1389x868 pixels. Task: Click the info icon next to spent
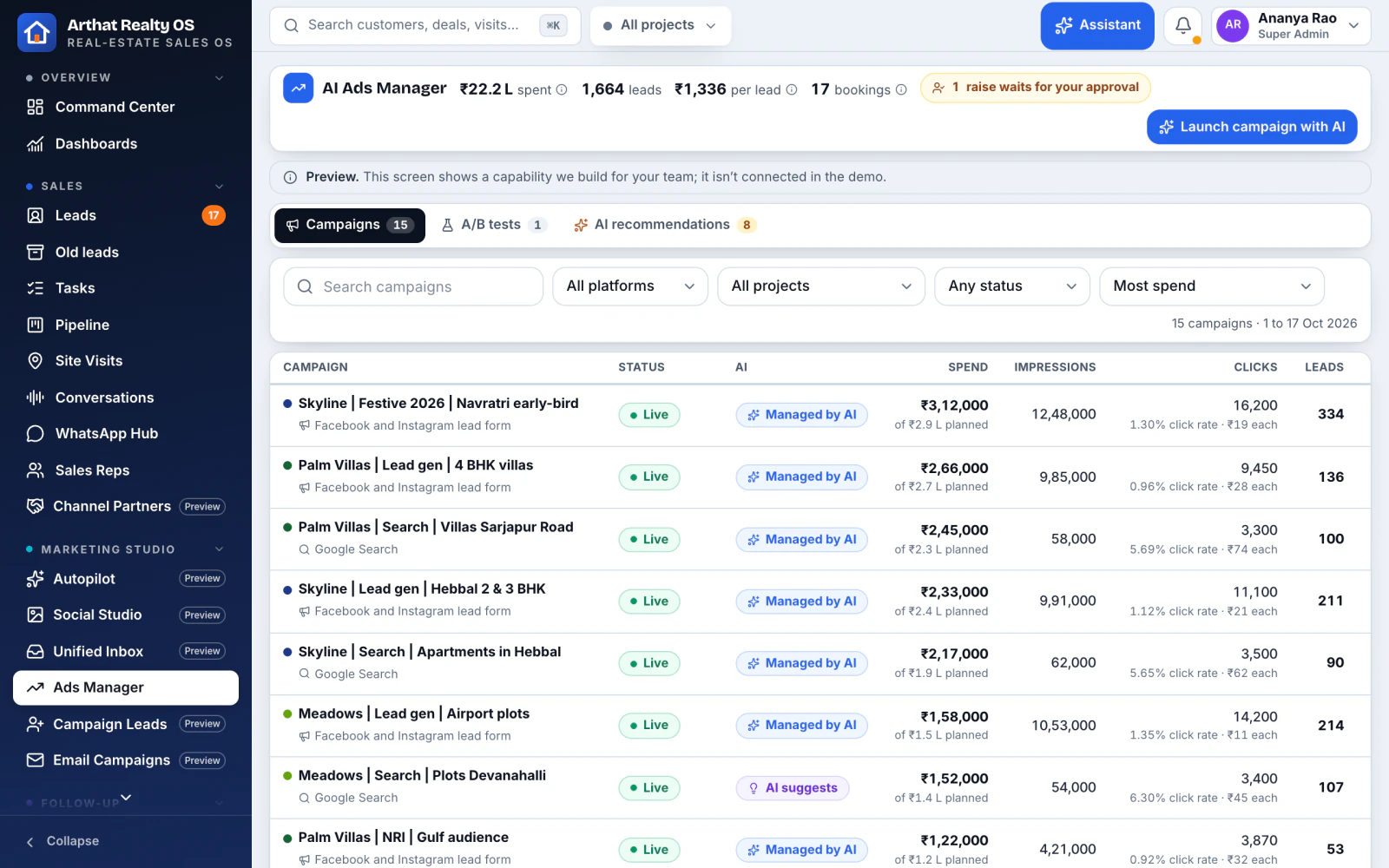point(562,89)
